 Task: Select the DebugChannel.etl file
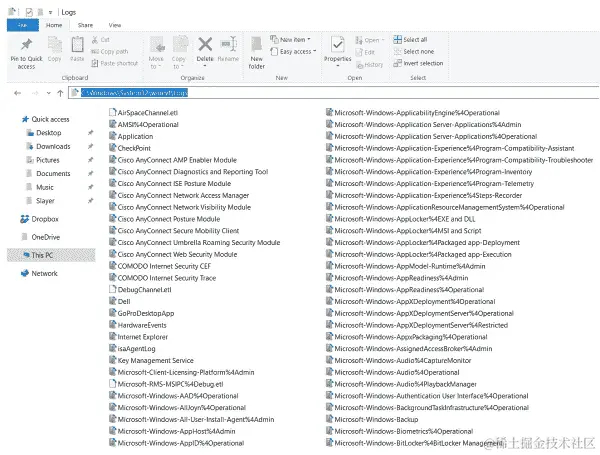pyautogui.click(x=140, y=290)
